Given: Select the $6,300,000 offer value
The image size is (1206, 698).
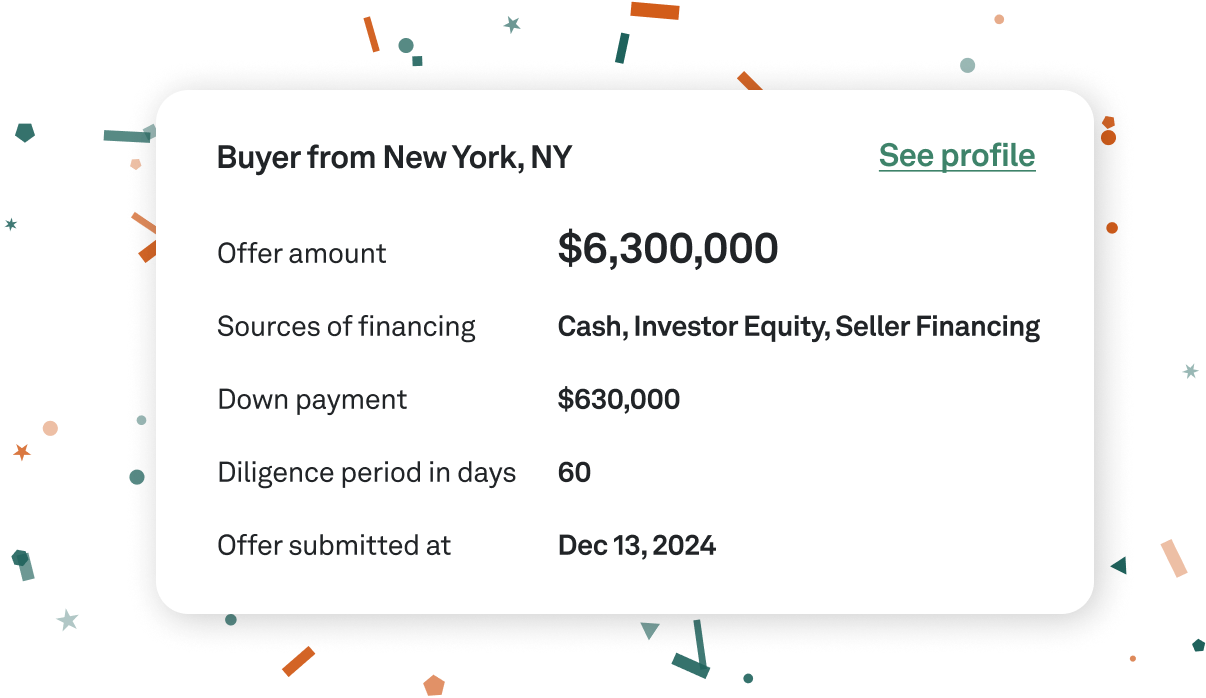Looking at the screenshot, I should coord(667,249).
